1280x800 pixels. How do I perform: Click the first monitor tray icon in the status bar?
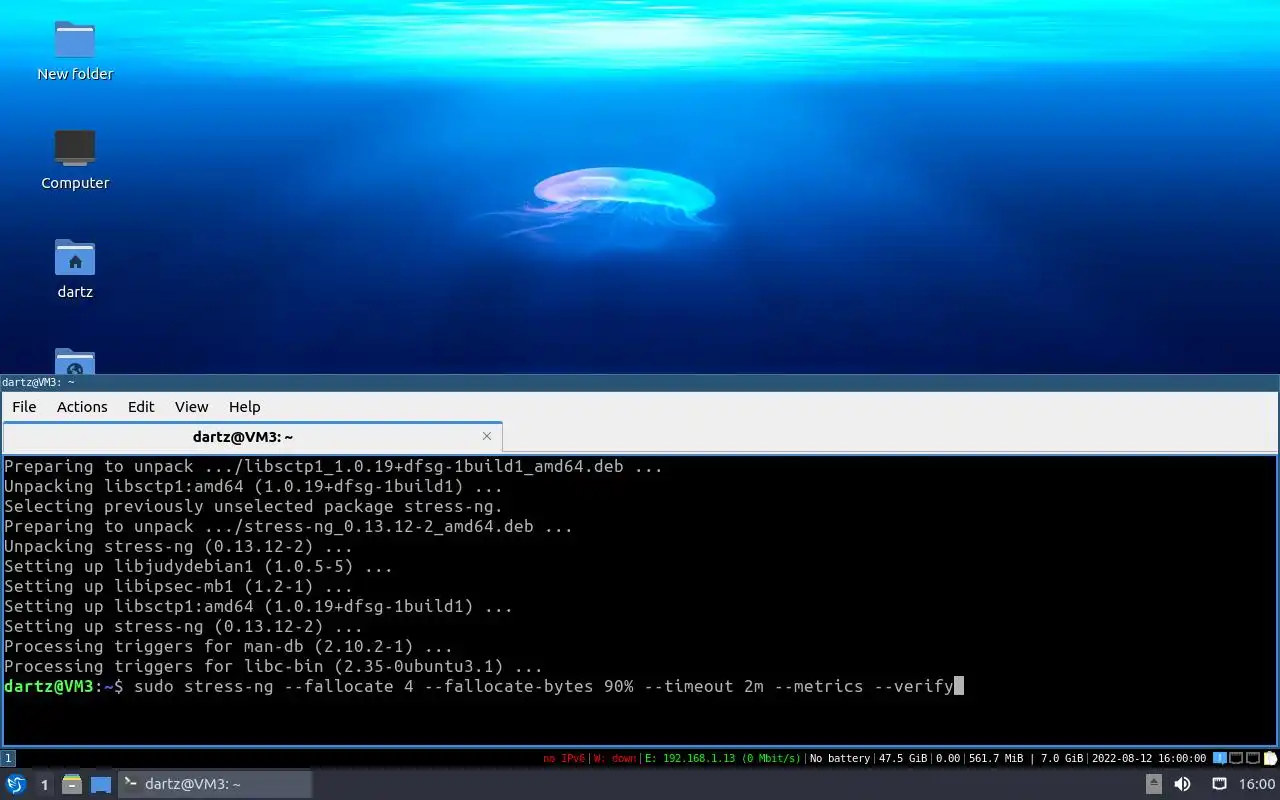coord(1236,758)
